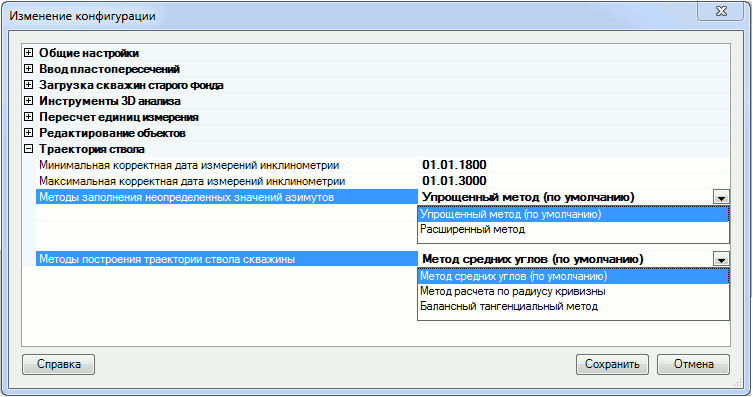Expand Загрузка скважин старого фонда section
Viewport: 753px width, 397px height.
tap(28, 85)
